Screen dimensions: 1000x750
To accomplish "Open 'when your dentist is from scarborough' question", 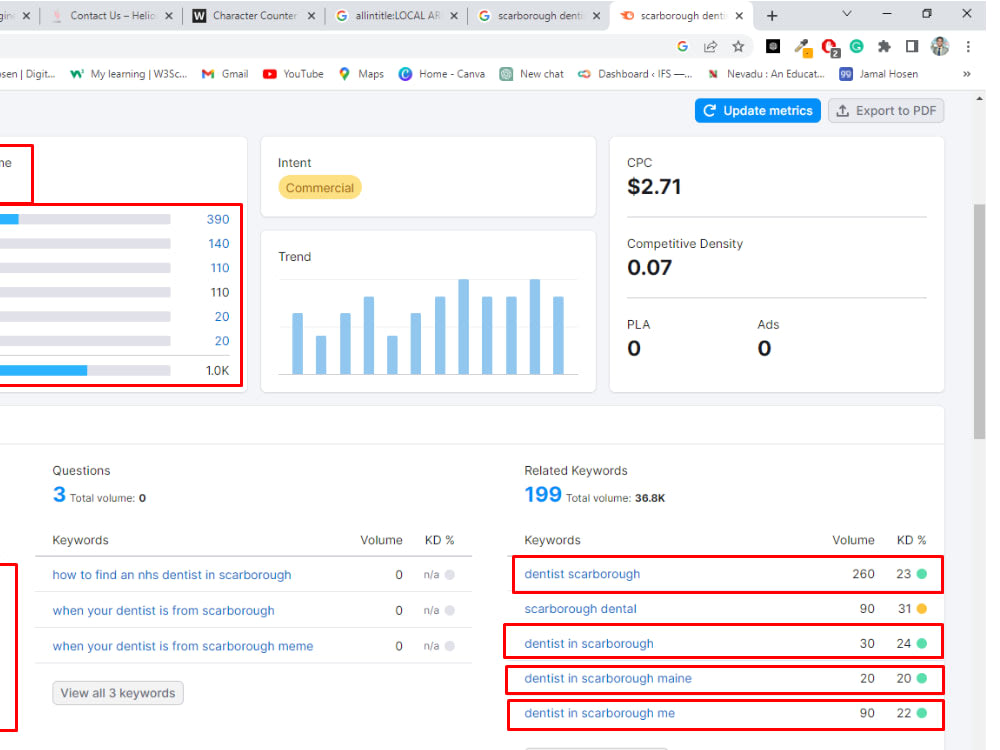I will pyautogui.click(x=163, y=610).
